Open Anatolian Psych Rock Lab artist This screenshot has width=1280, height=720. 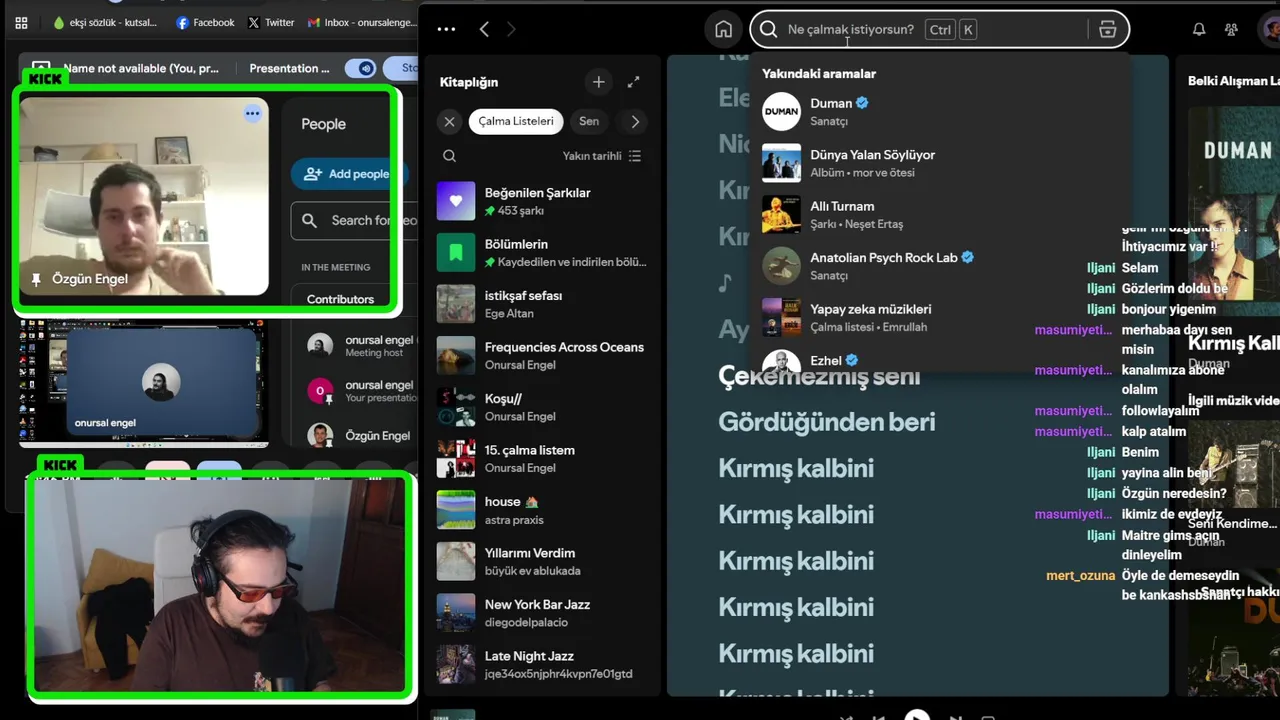[x=940, y=266]
